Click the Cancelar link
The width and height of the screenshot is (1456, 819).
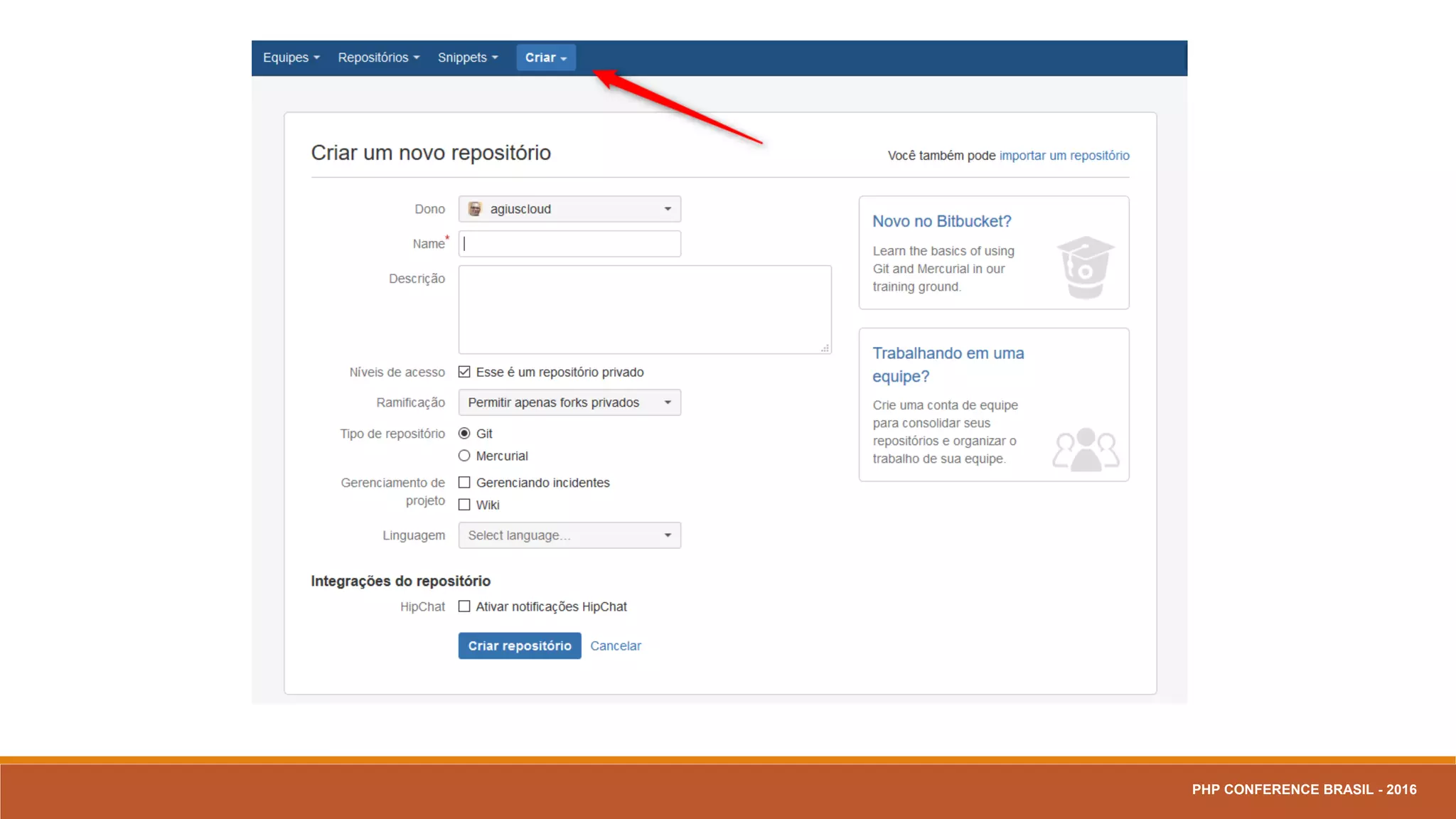615,646
